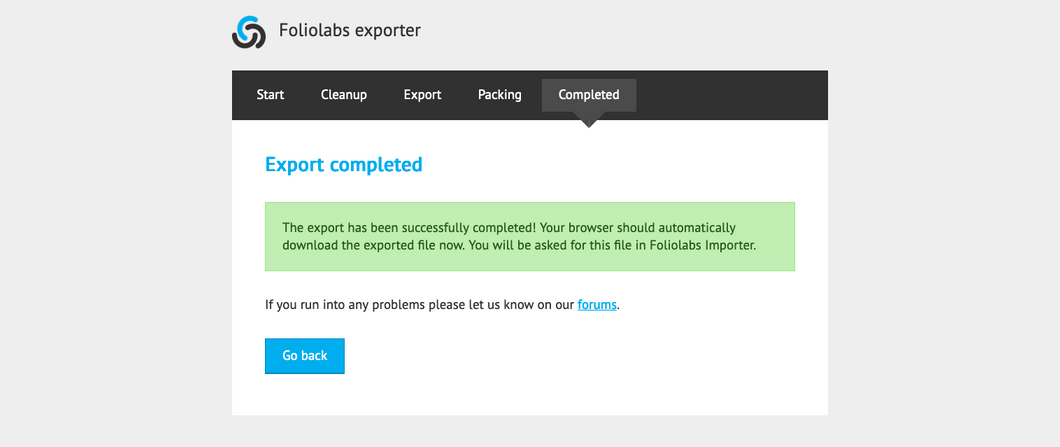1060x447 pixels.
Task: Click the blue Go back button
Action: tap(305, 356)
